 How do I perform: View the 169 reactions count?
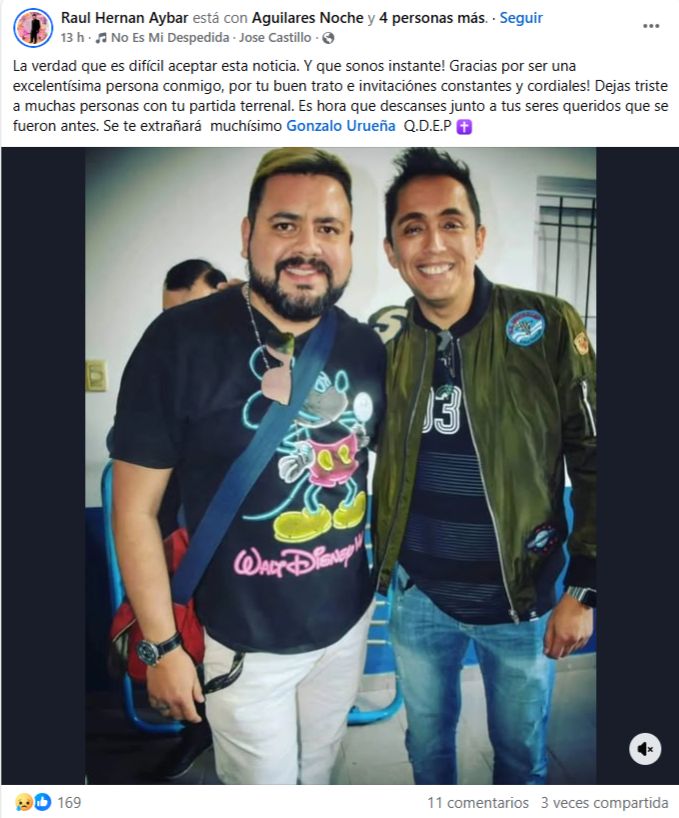pyautogui.click(x=69, y=802)
